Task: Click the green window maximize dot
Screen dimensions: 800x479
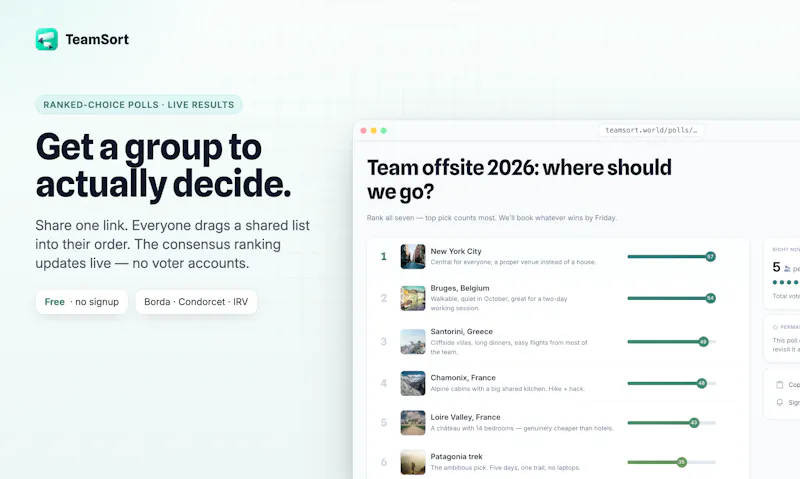Action: tap(384, 131)
